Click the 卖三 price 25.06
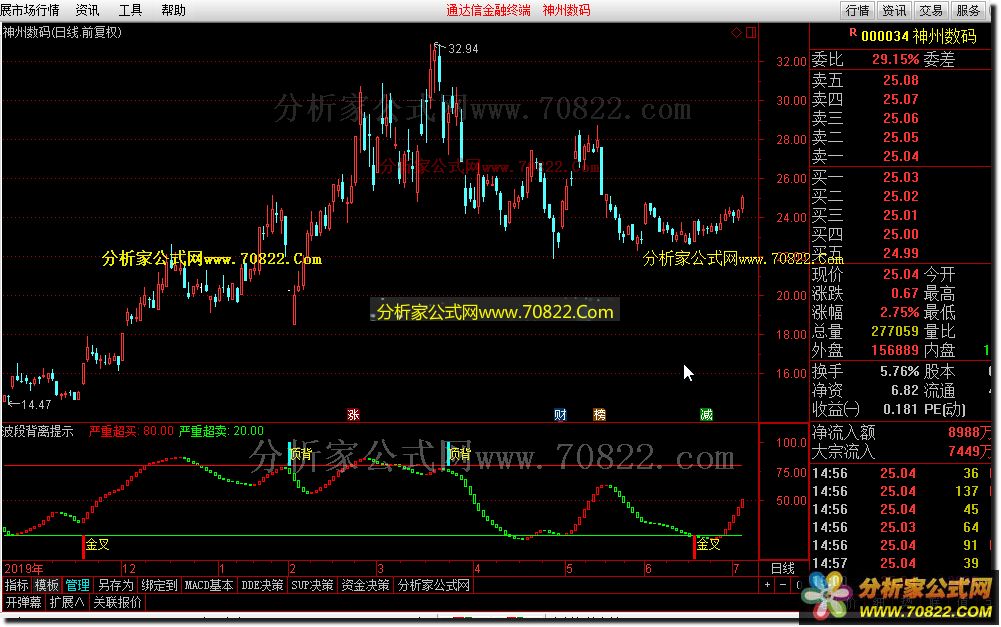Image resolution: width=1001 pixels, height=627 pixels. pyautogui.click(x=901, y=119)
